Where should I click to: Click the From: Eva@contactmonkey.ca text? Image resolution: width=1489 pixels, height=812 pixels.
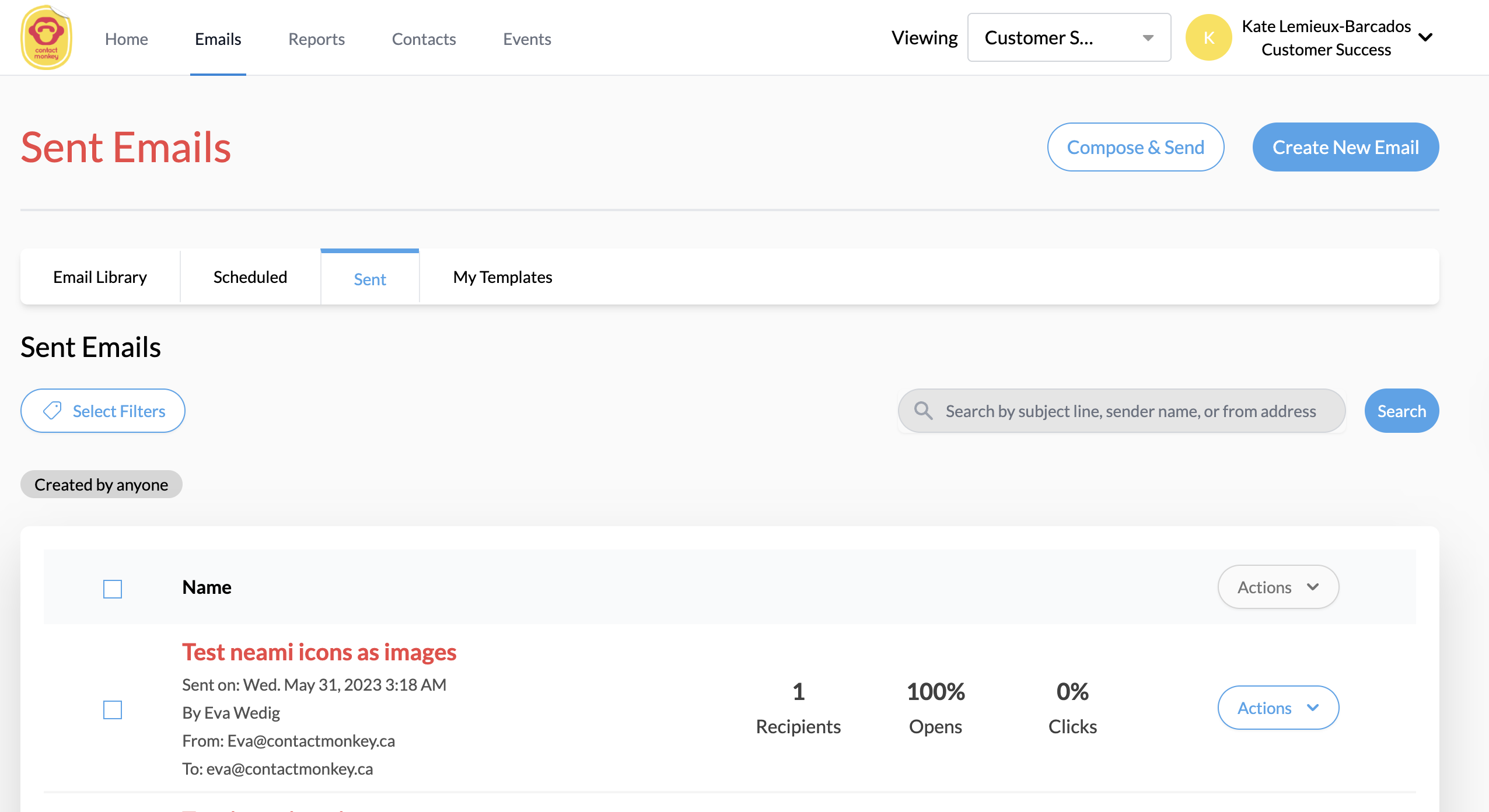pyautogui.click(x=289, y=740)
